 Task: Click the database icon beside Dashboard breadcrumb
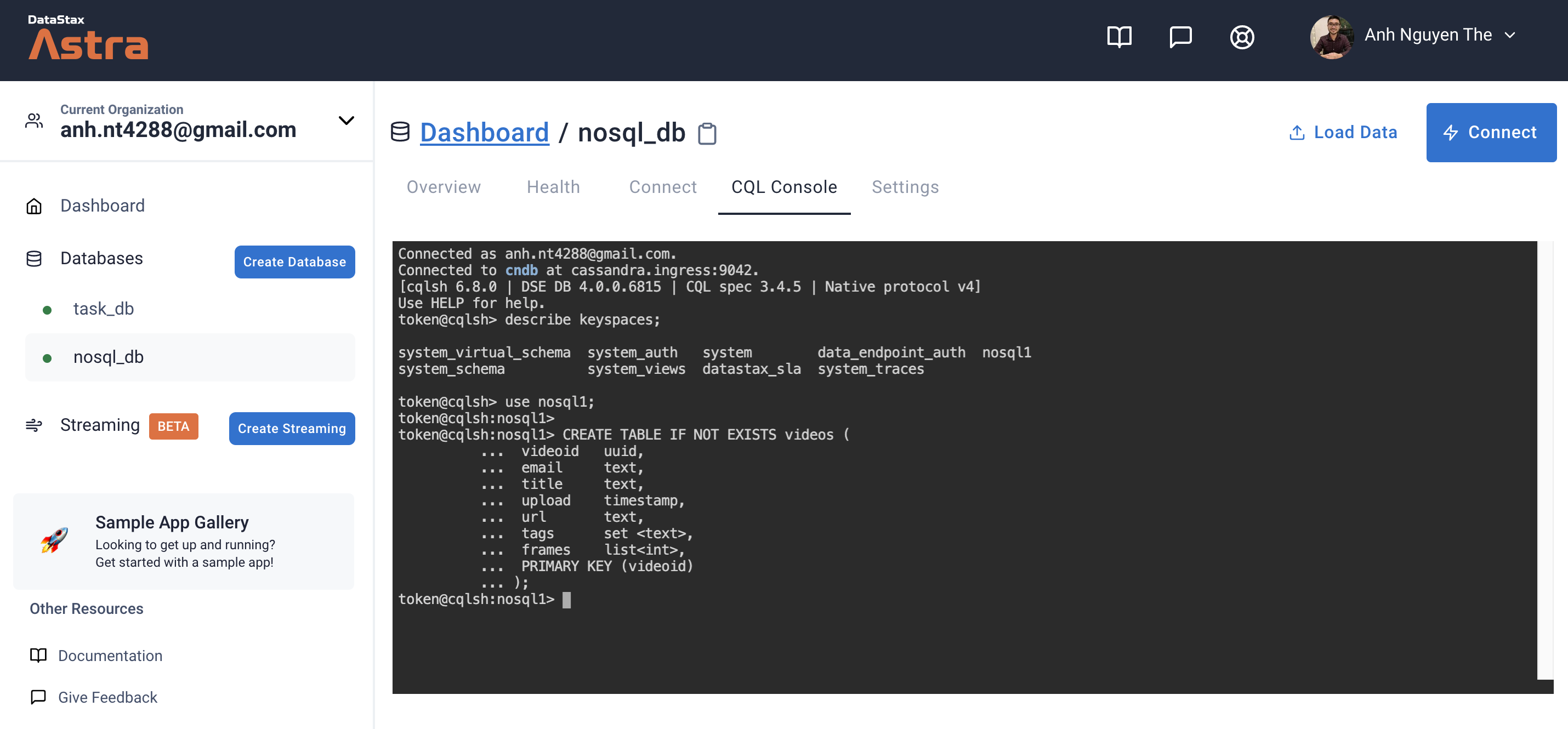(401, 132)
